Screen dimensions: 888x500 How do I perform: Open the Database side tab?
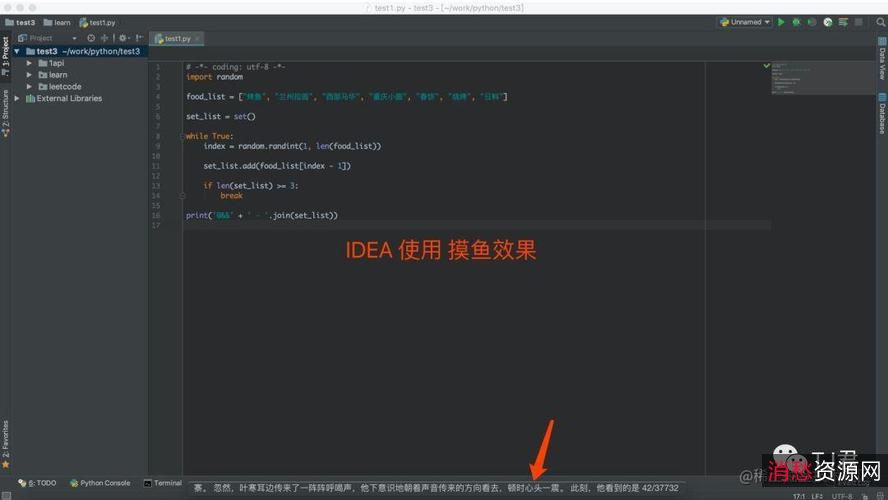[x=882, y=114]
